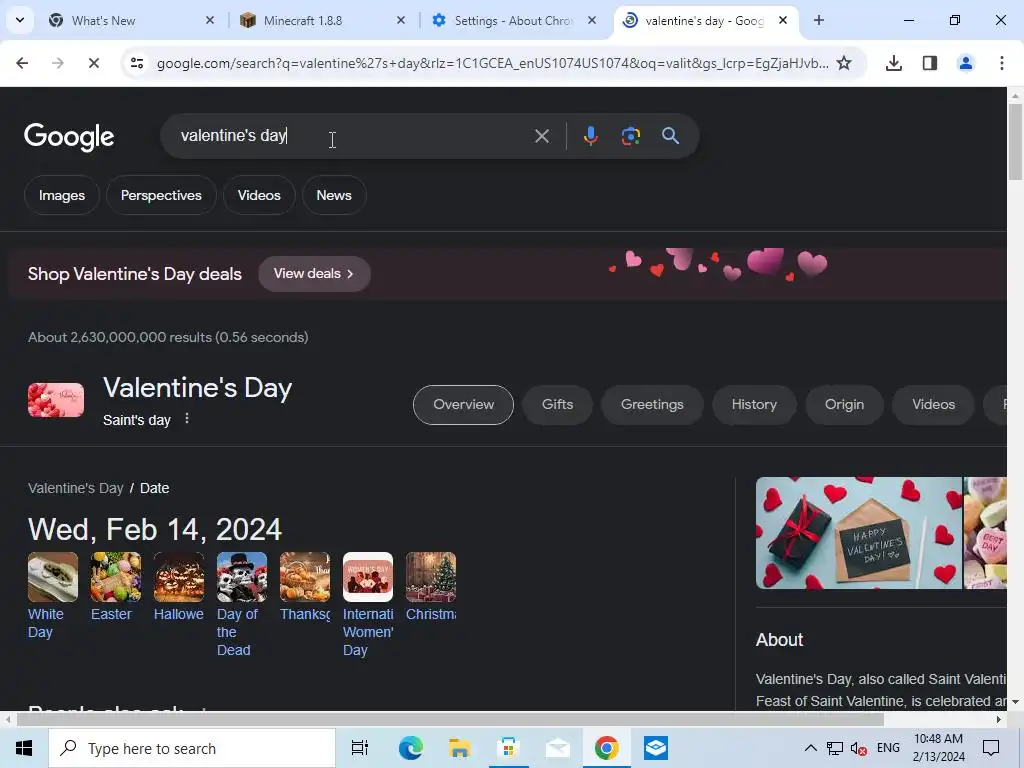View site information icon in address bar
The image size is (1024, 768).
click(x=137, y=63)
